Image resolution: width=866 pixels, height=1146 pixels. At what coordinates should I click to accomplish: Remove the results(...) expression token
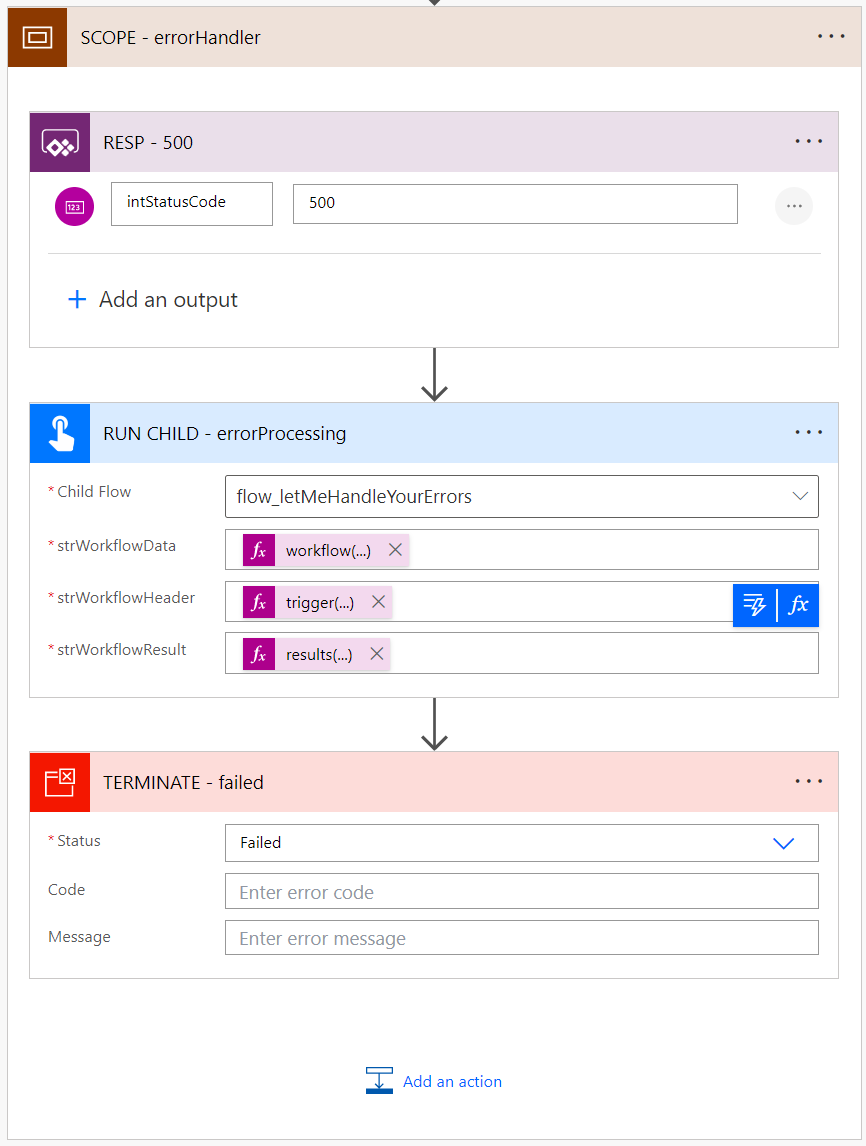pos(376,654)
